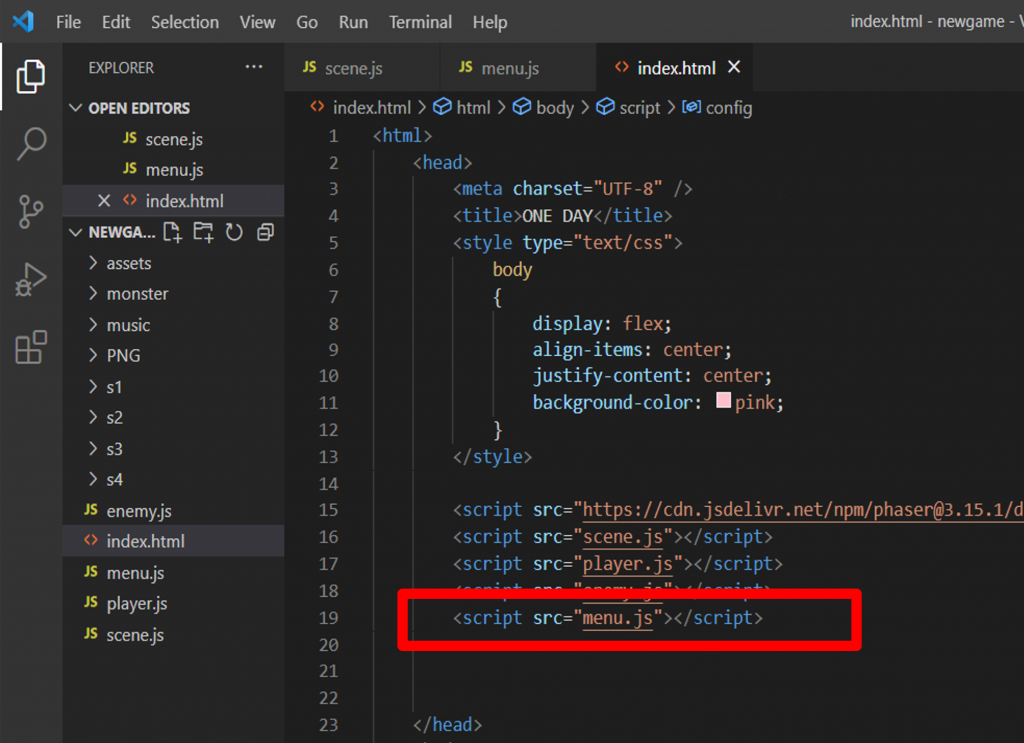Open the Explorer view in activity bar
The height and width of the screenshot is (743, 1024).
pos(31,76)
